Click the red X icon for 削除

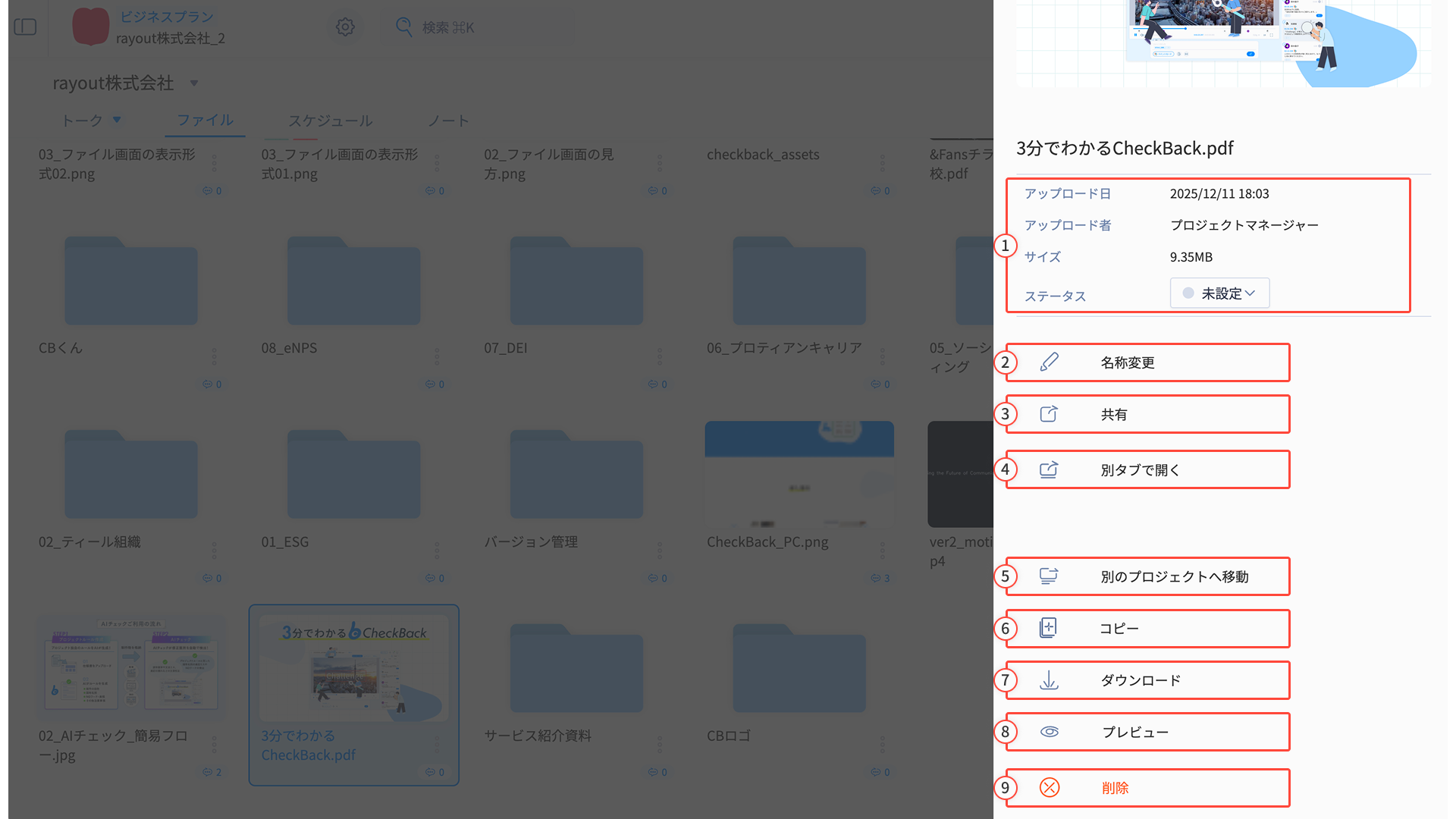coord(1050,788)
